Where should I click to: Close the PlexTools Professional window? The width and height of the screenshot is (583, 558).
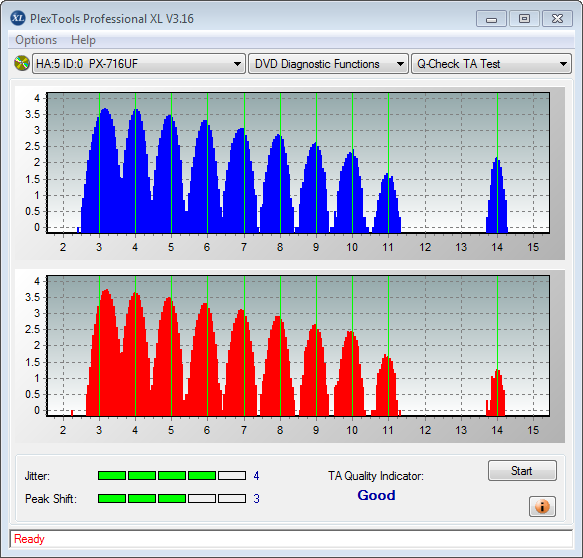[x=557, y=19]
